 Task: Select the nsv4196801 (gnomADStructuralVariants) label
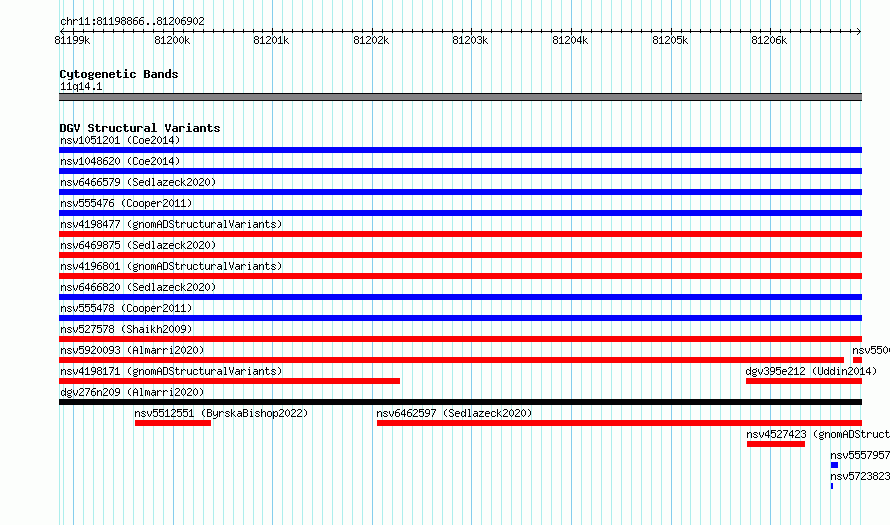171,266
